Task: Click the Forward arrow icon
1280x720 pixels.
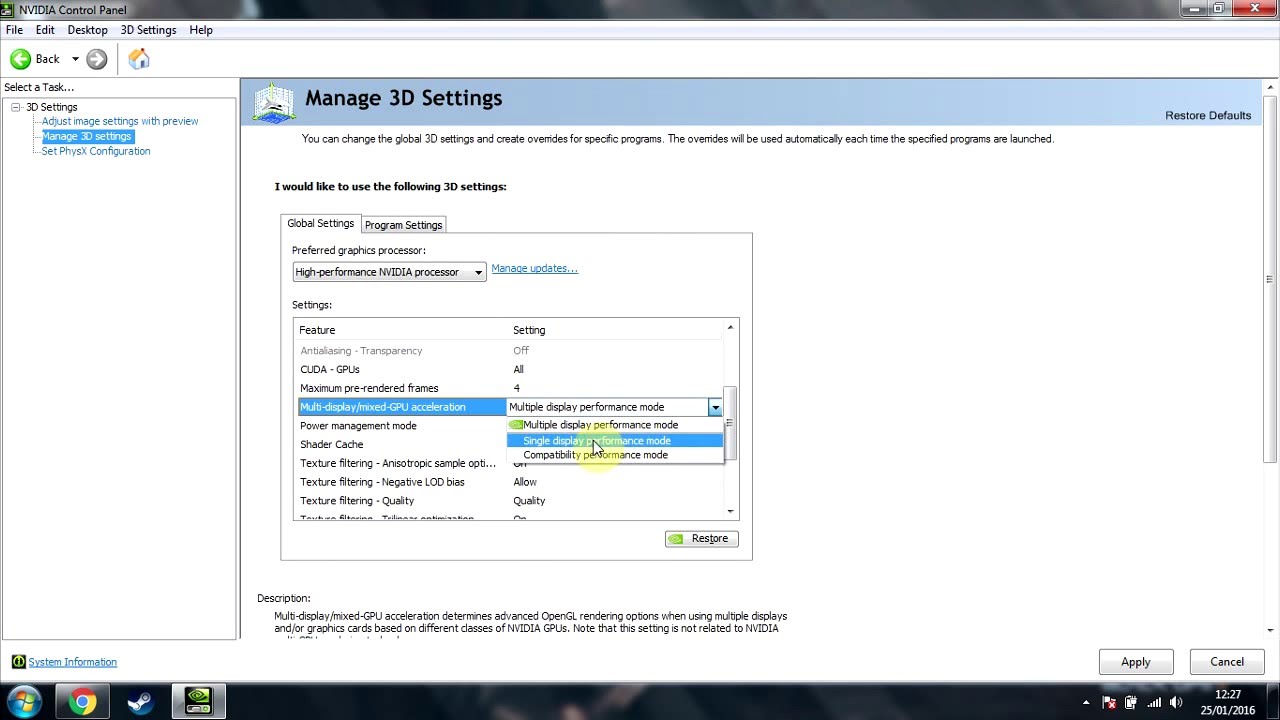Action: (96, 59)
